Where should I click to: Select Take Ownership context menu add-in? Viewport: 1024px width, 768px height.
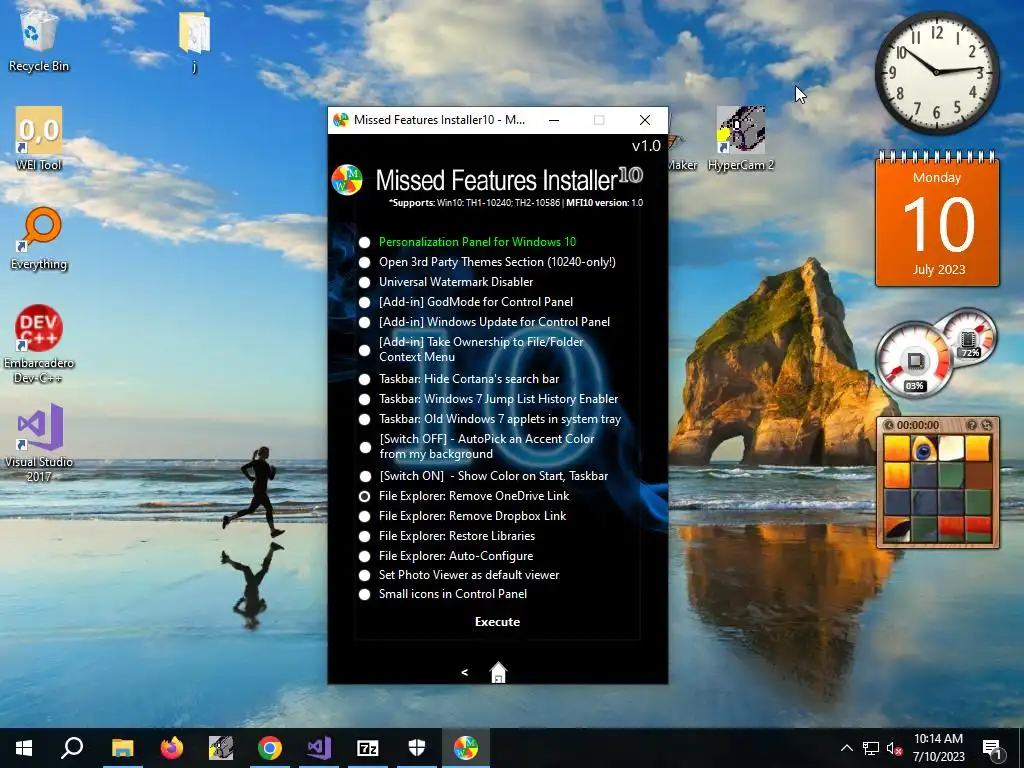click(364, 350)
